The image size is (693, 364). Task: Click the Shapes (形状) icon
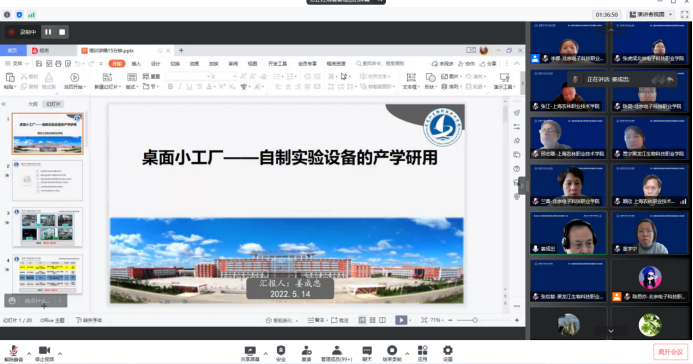click(x=430, y=78)
